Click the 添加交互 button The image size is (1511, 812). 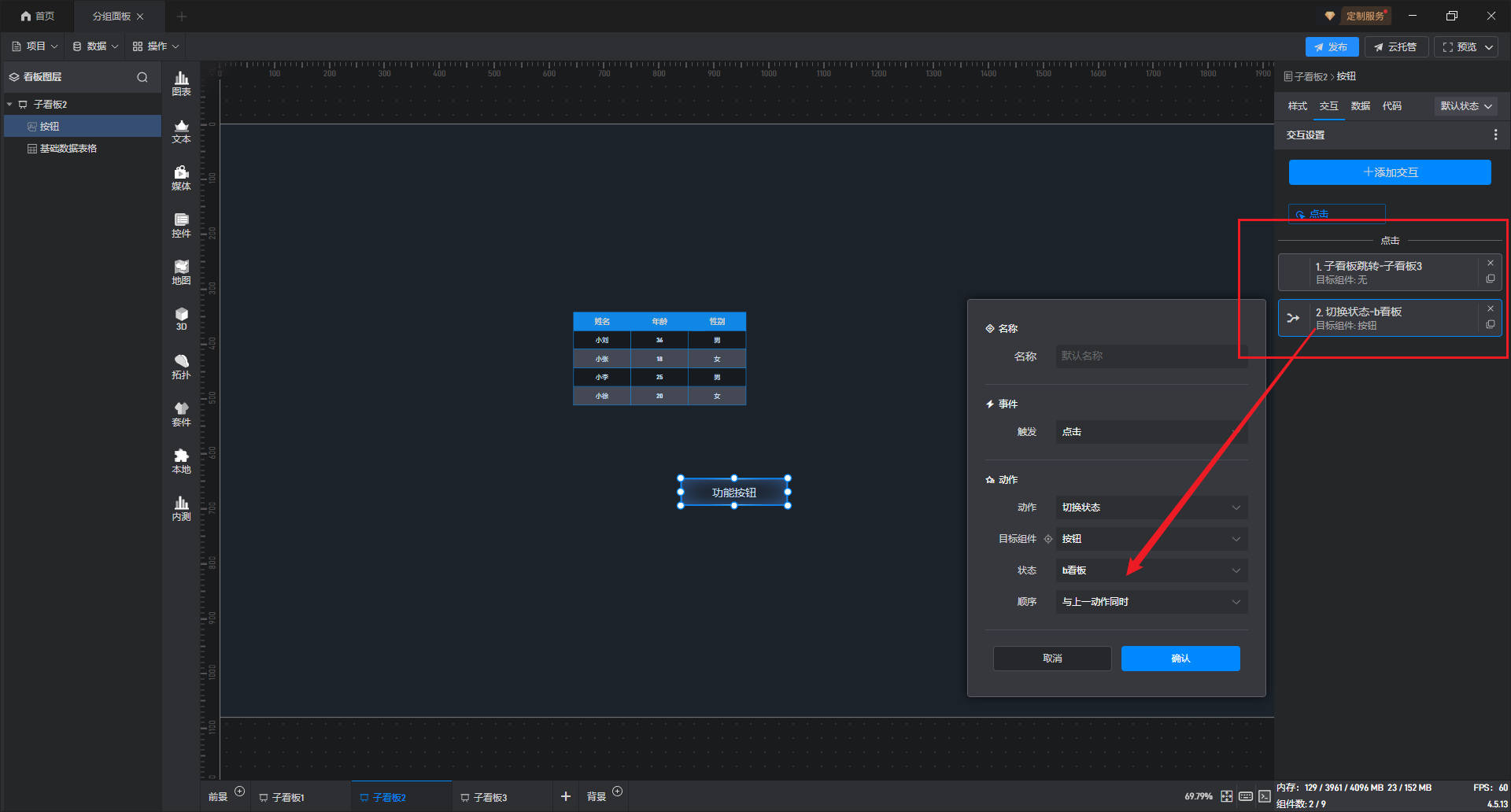(x=1389, y=172)
